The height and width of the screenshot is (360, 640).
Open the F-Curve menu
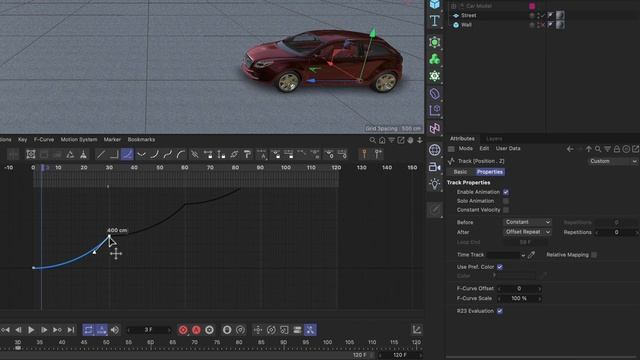click(44, 140)
